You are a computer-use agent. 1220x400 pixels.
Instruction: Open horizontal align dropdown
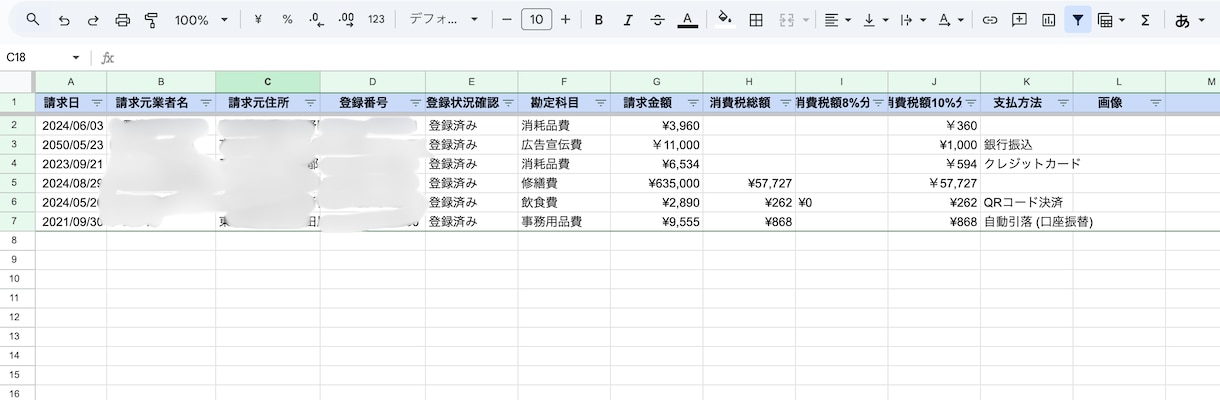pyautogui.click(x=837, y=20)
